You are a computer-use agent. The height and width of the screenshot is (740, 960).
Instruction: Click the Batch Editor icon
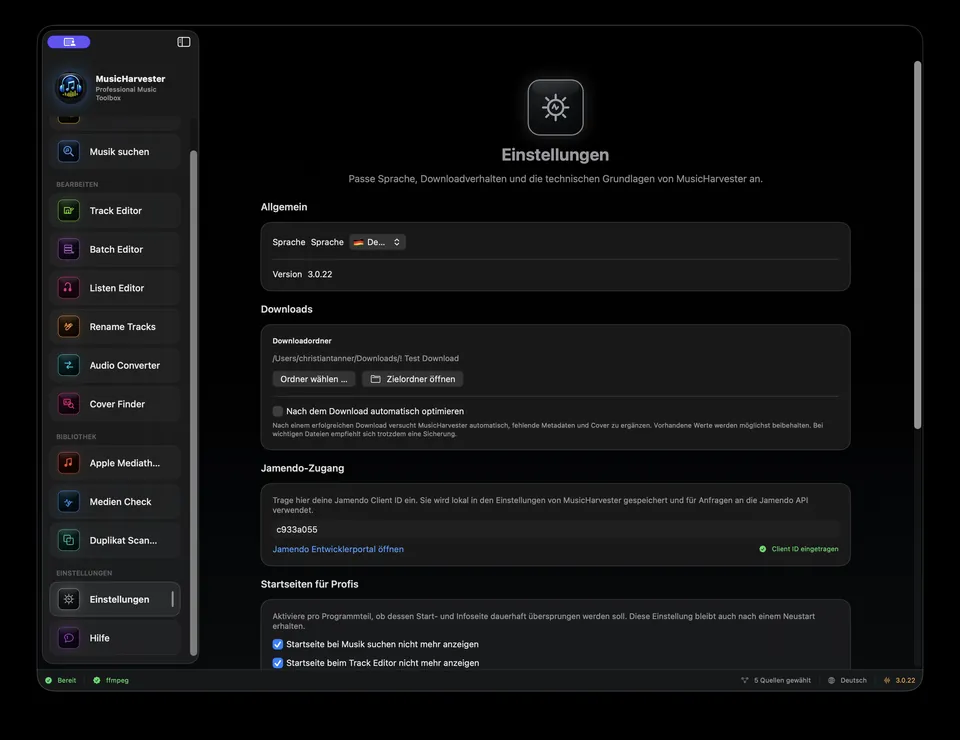(69, 249)
